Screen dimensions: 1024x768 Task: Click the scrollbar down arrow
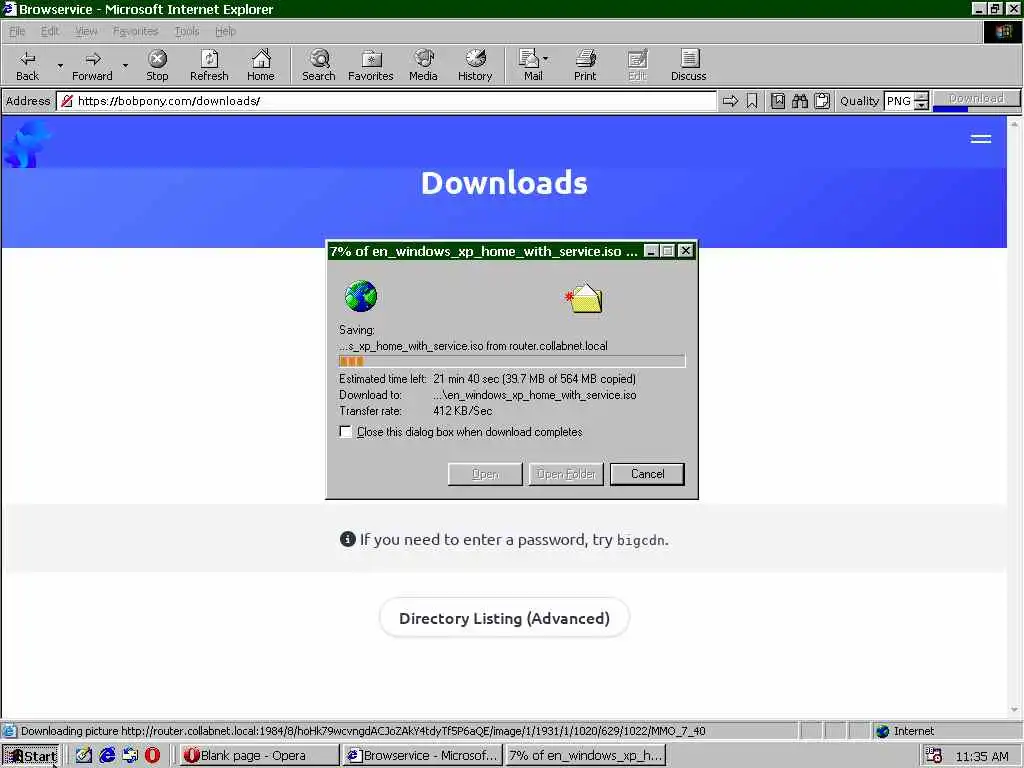[1014, 709]
